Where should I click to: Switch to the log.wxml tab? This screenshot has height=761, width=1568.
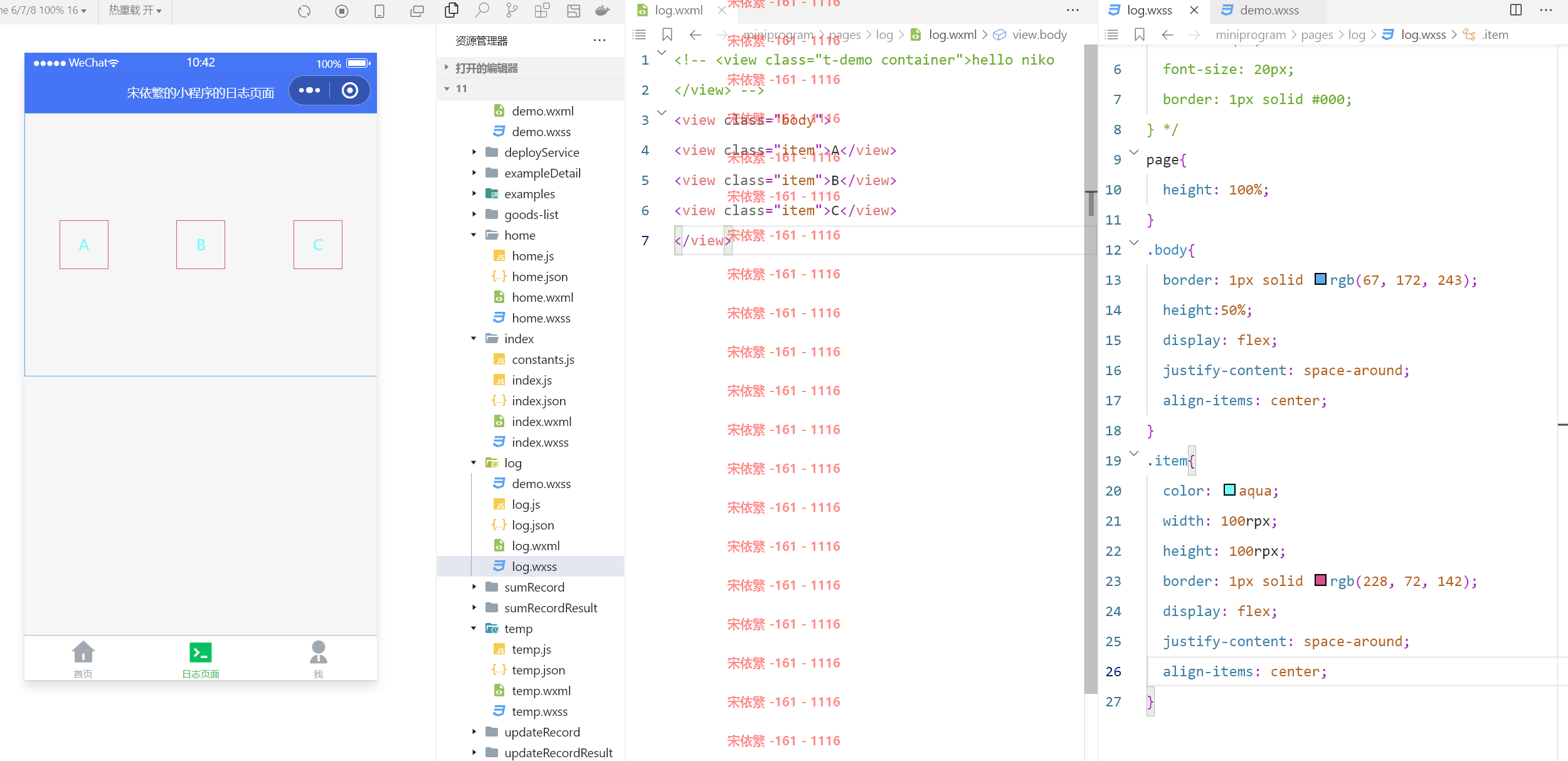click(x=679, y=10)
